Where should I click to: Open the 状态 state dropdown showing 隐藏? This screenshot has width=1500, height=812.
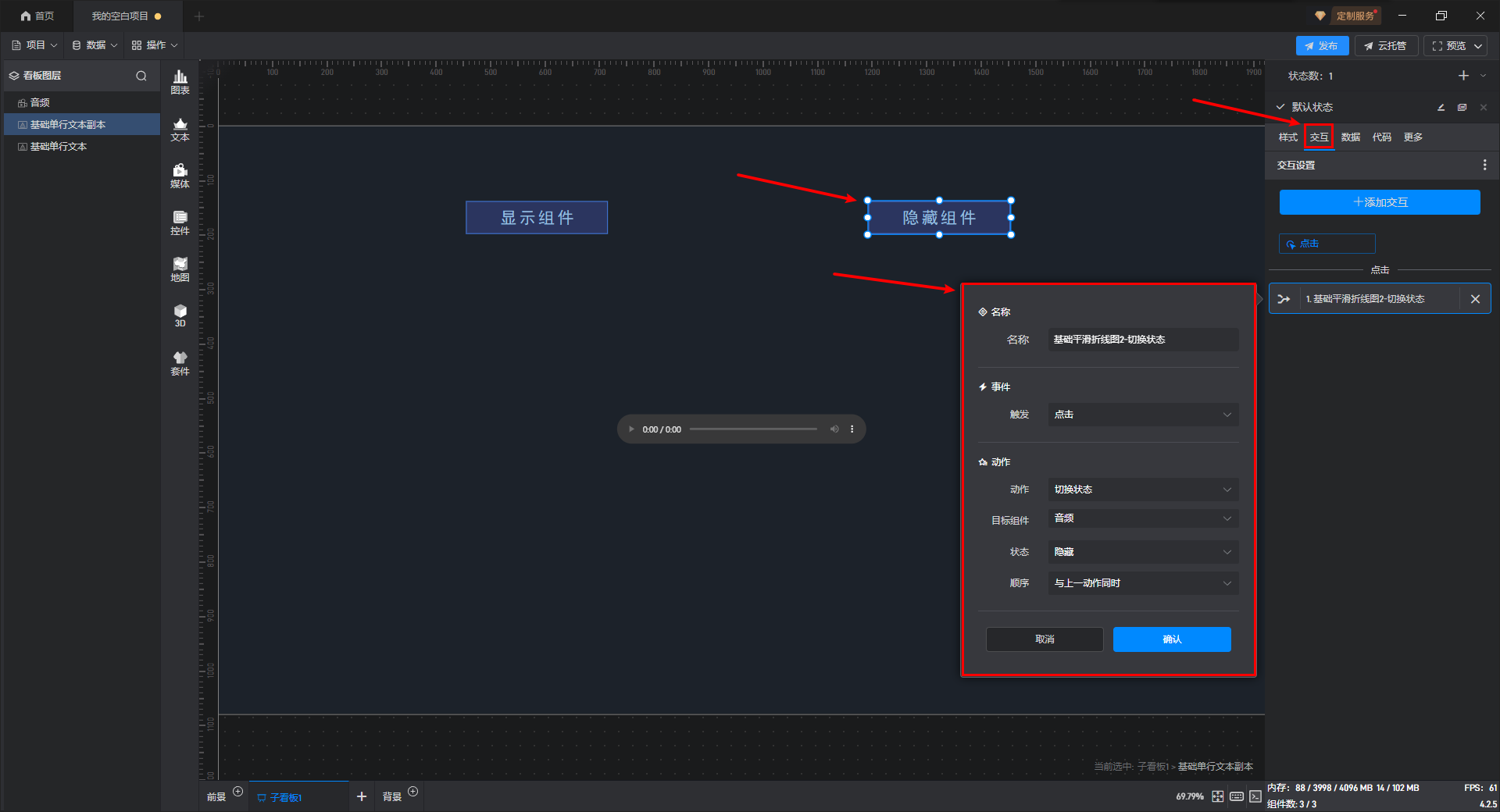pos(1143,552)
